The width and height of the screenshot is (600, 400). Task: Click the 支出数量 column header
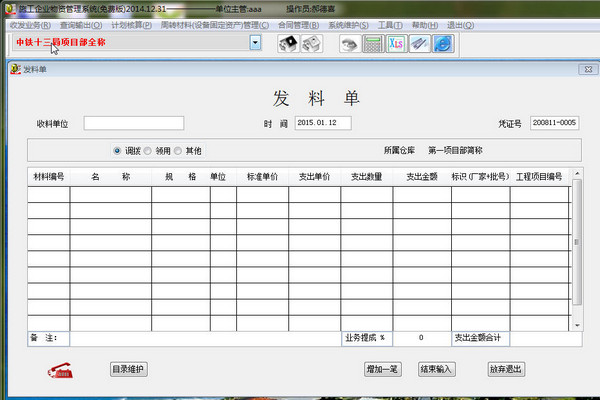pos(367,177)
